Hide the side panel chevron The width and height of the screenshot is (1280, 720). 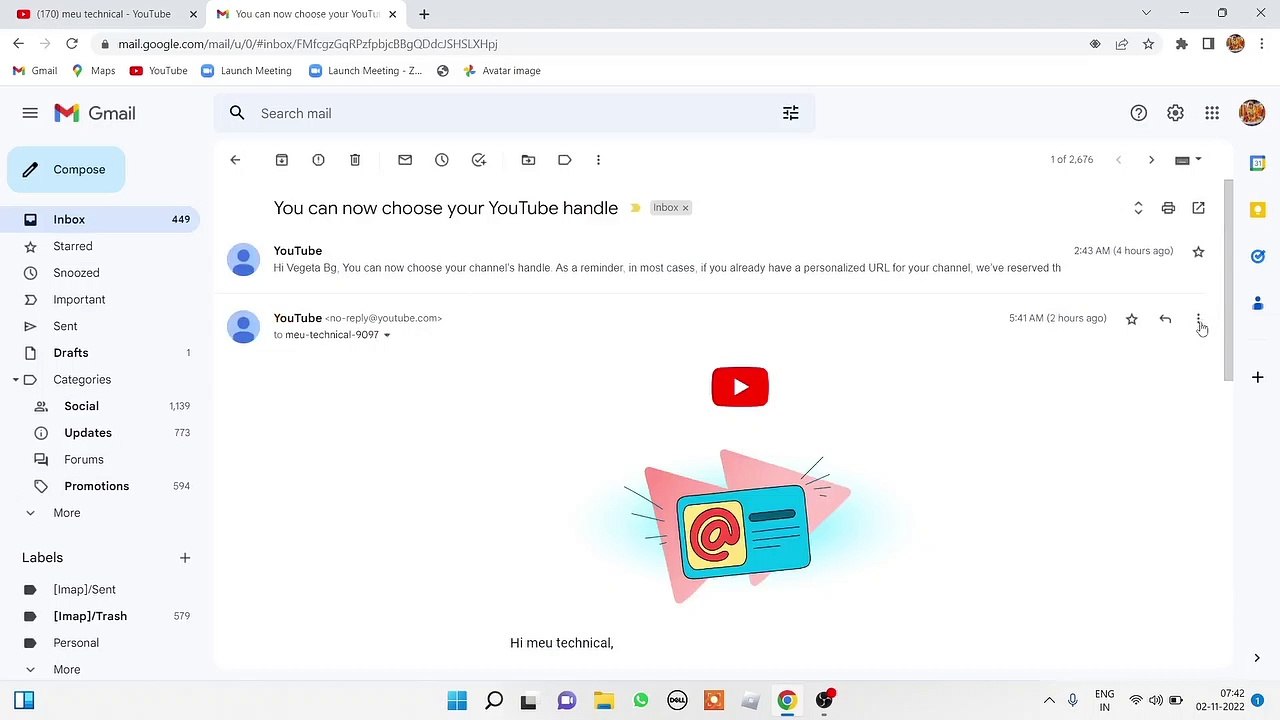pos(1257,658)
